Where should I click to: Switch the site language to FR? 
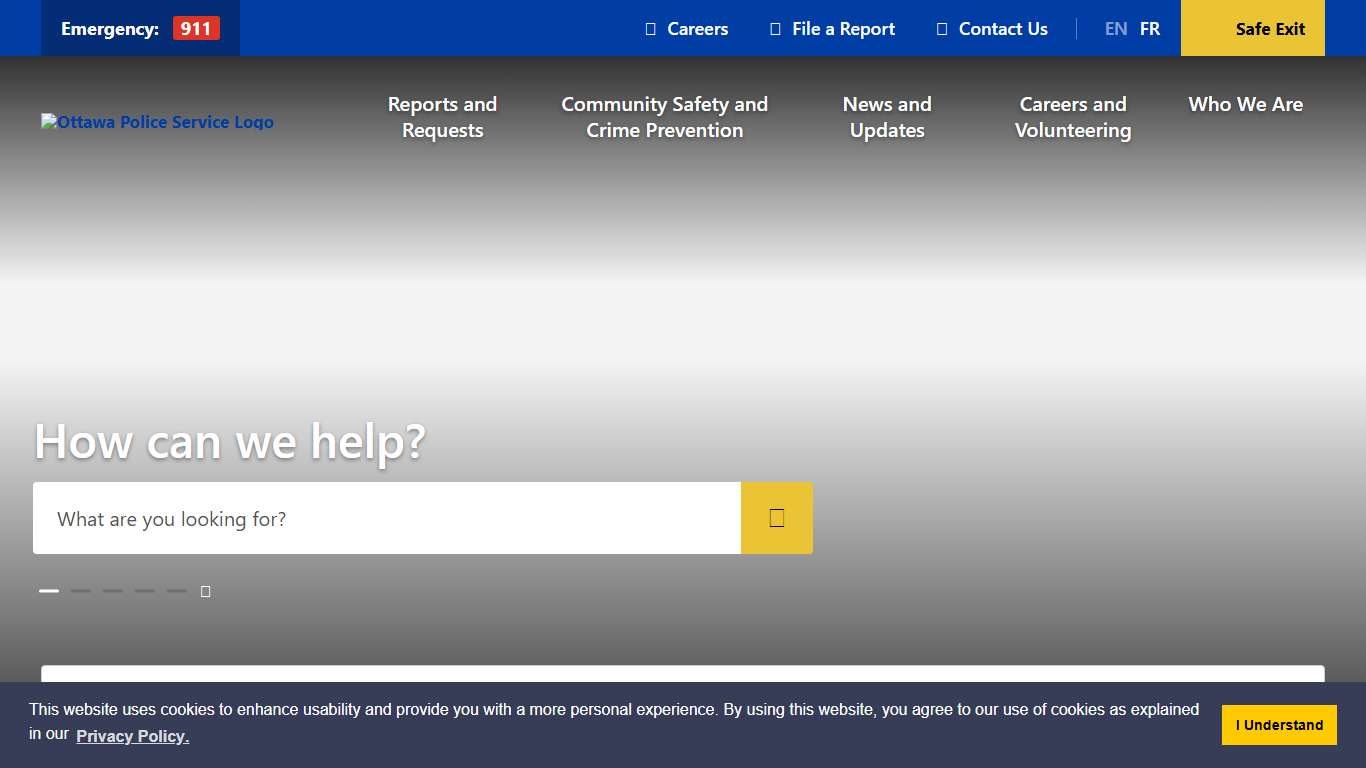coord(1150,29)
